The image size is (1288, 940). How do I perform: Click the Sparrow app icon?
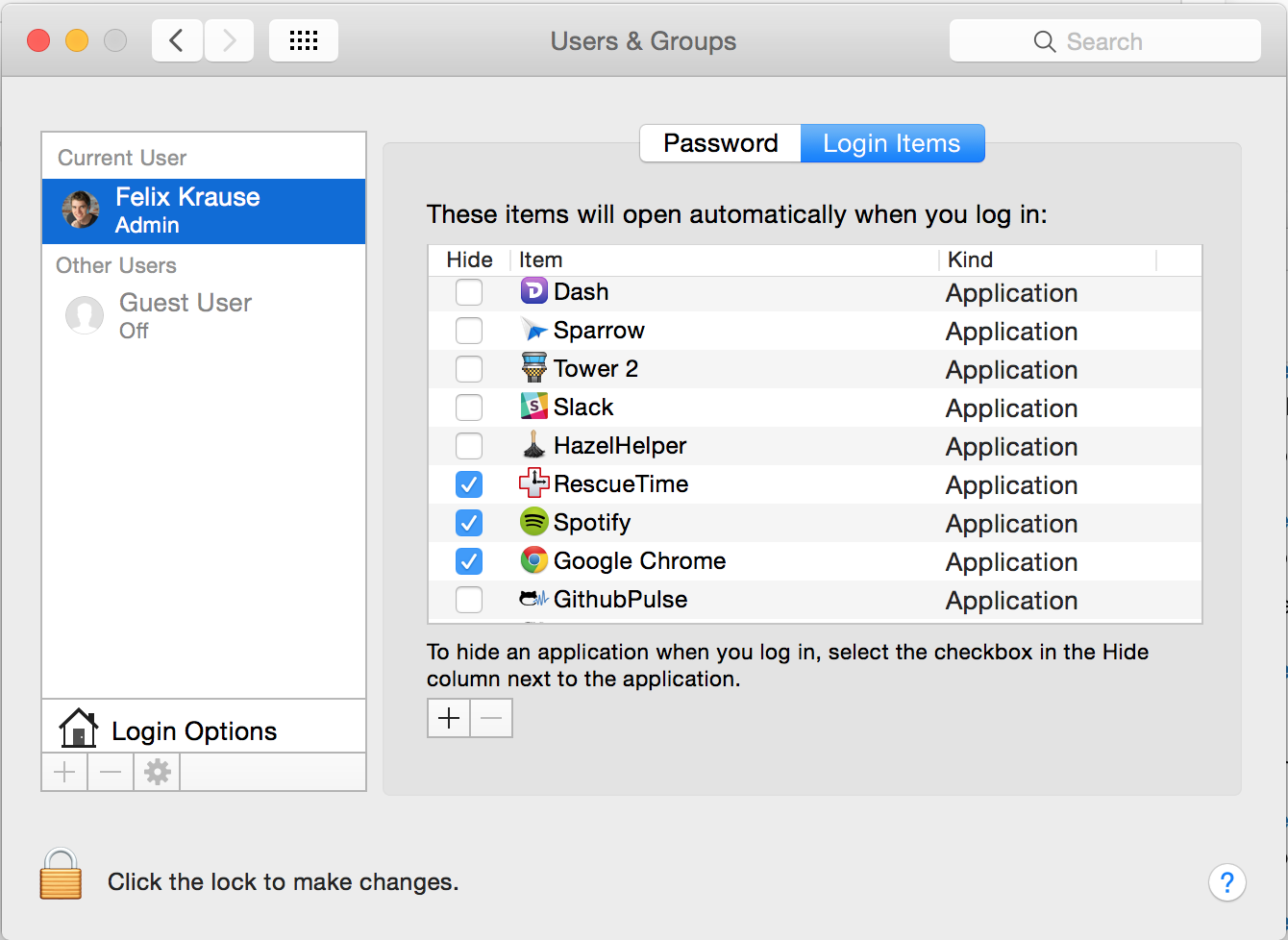533,330
